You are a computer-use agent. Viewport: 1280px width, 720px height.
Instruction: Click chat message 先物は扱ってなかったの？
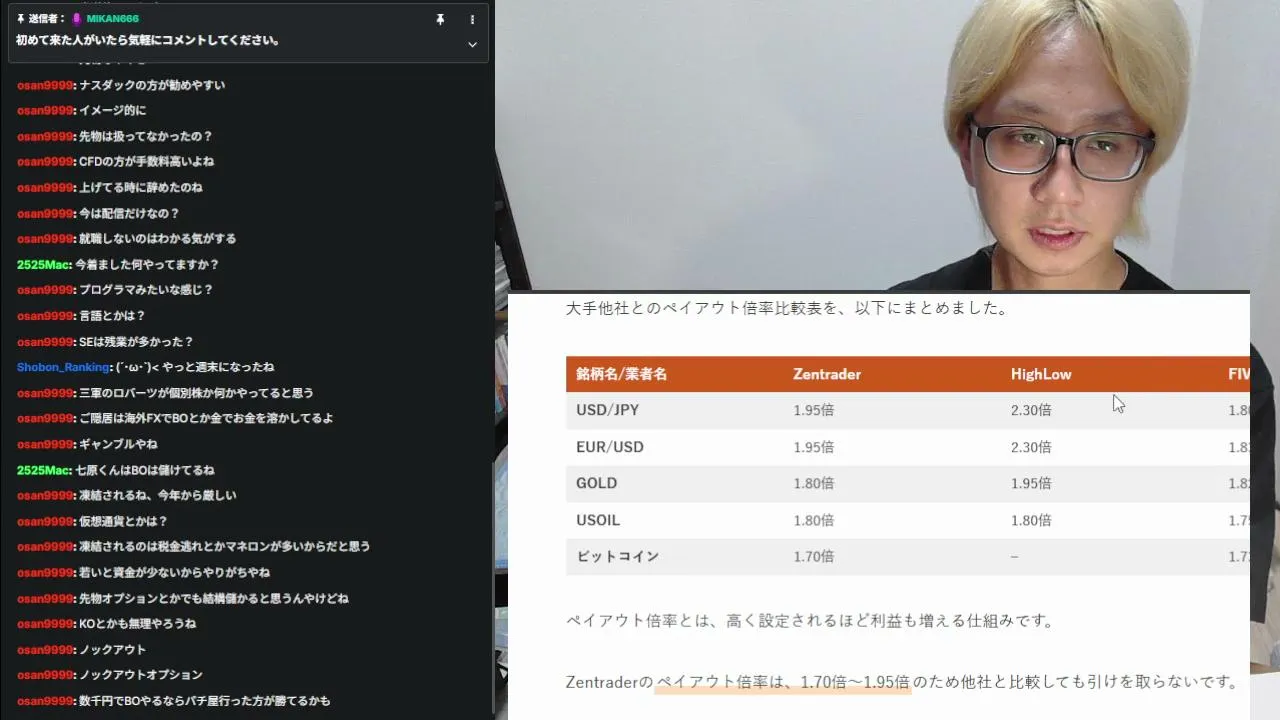tap(146, 136)
